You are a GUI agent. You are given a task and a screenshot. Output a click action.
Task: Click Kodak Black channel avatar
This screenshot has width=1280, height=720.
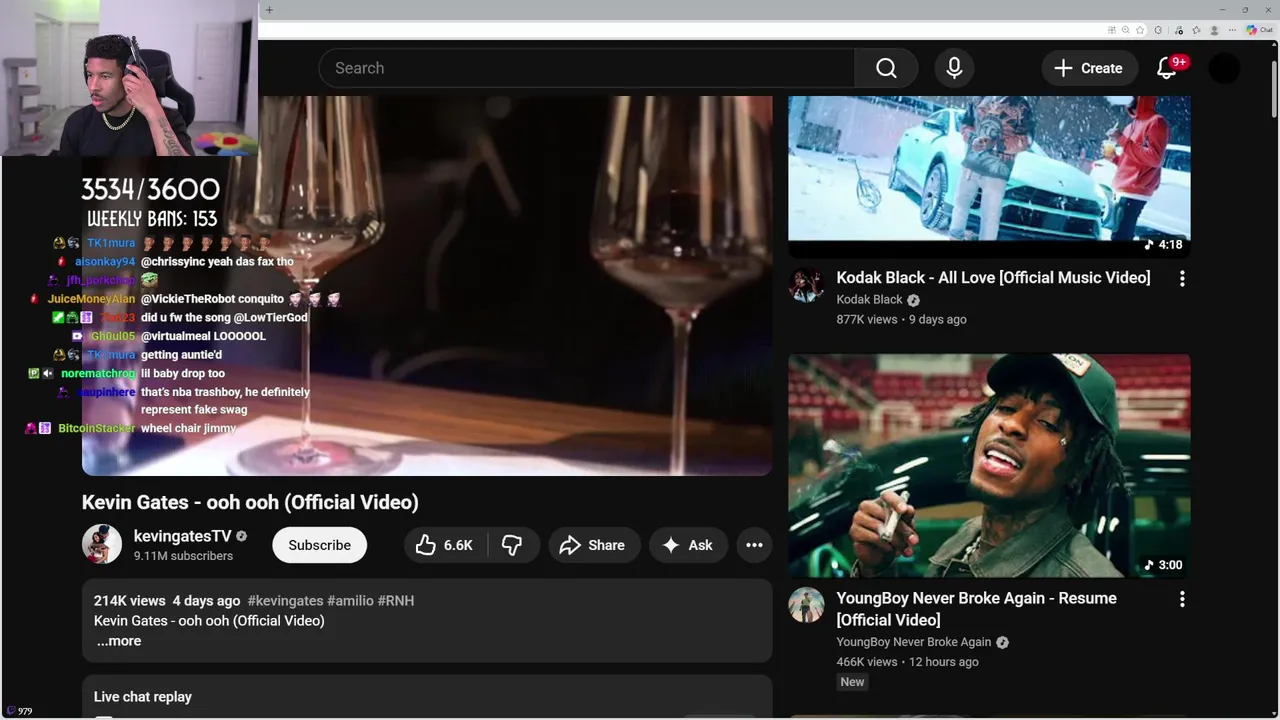(x=806, y=285)
